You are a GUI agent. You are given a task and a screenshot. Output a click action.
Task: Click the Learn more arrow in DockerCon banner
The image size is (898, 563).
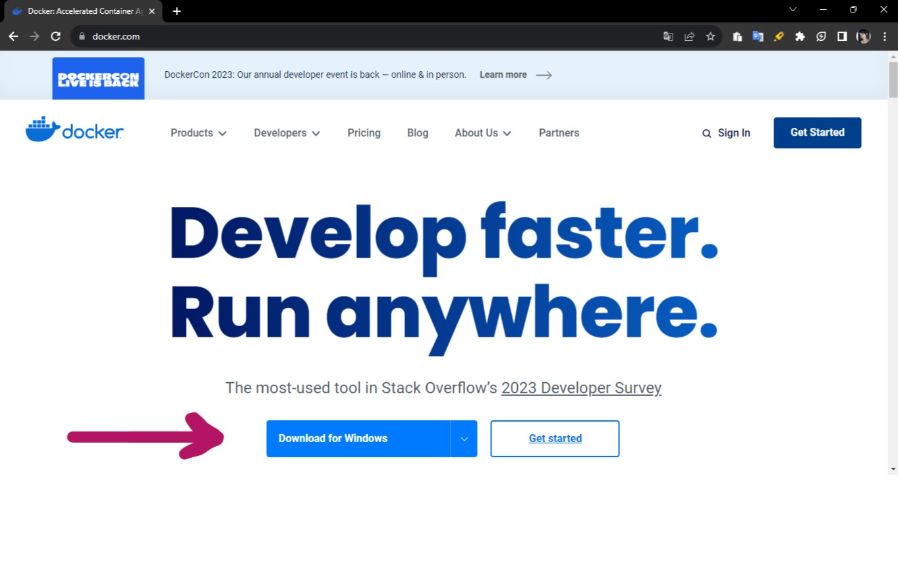point(543,75)
